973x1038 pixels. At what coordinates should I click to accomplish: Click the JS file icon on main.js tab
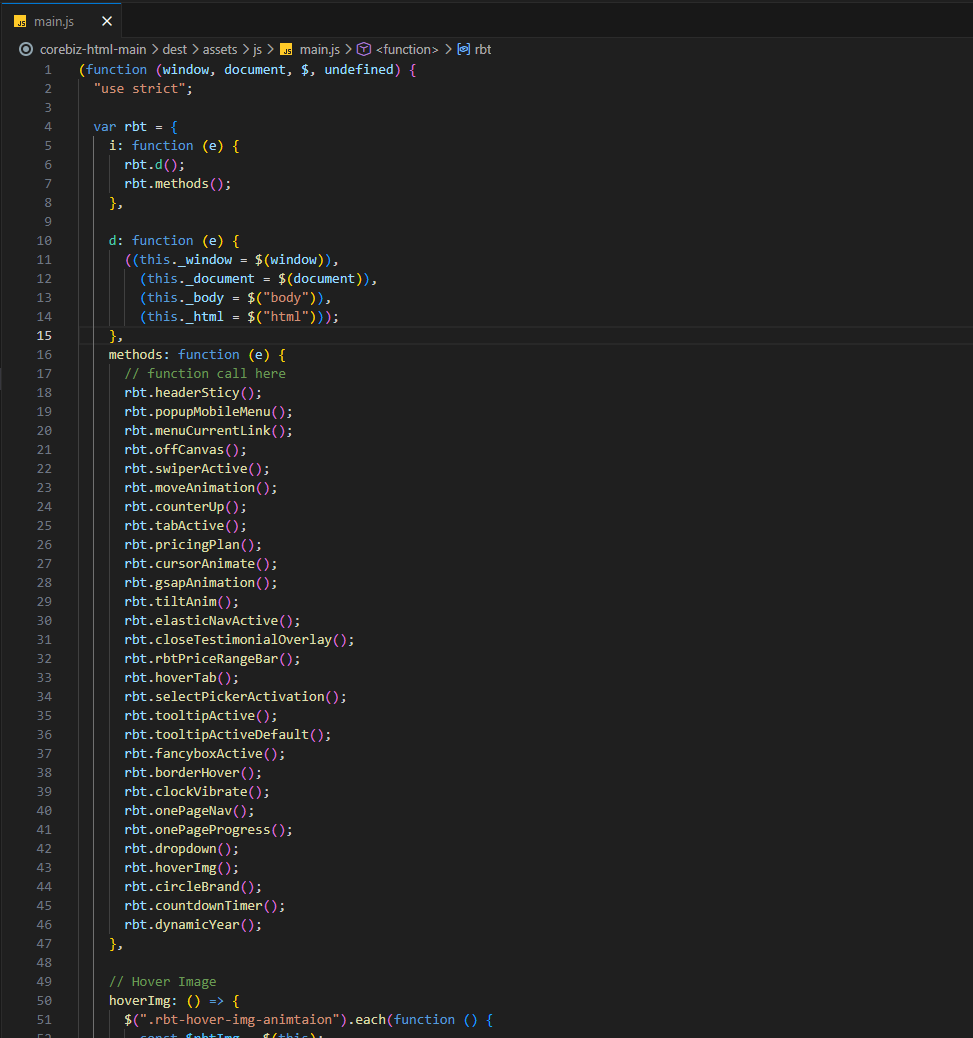21,22
